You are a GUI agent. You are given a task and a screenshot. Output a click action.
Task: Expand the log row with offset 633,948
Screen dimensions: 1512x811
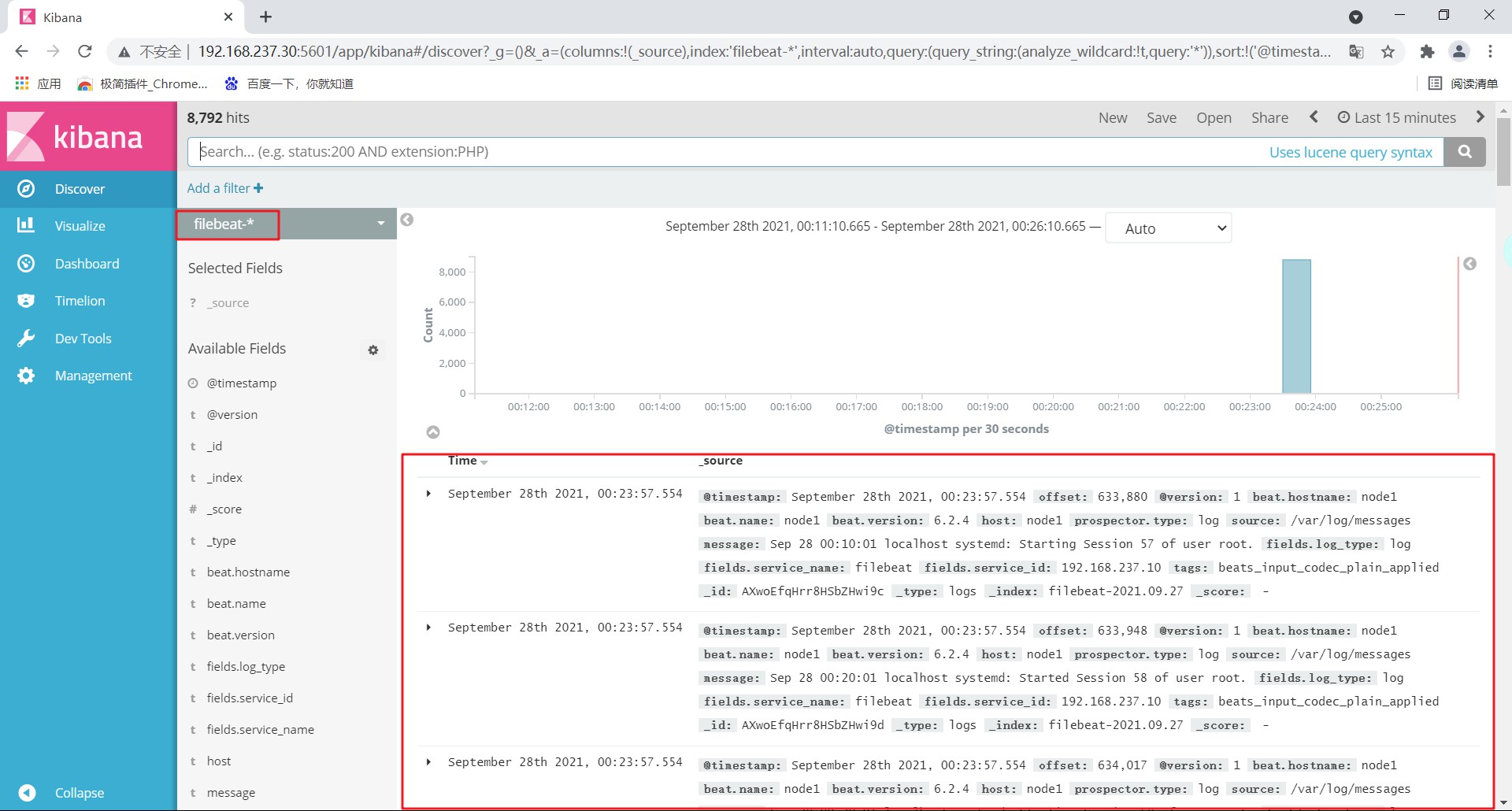click(x=428, y=628)
